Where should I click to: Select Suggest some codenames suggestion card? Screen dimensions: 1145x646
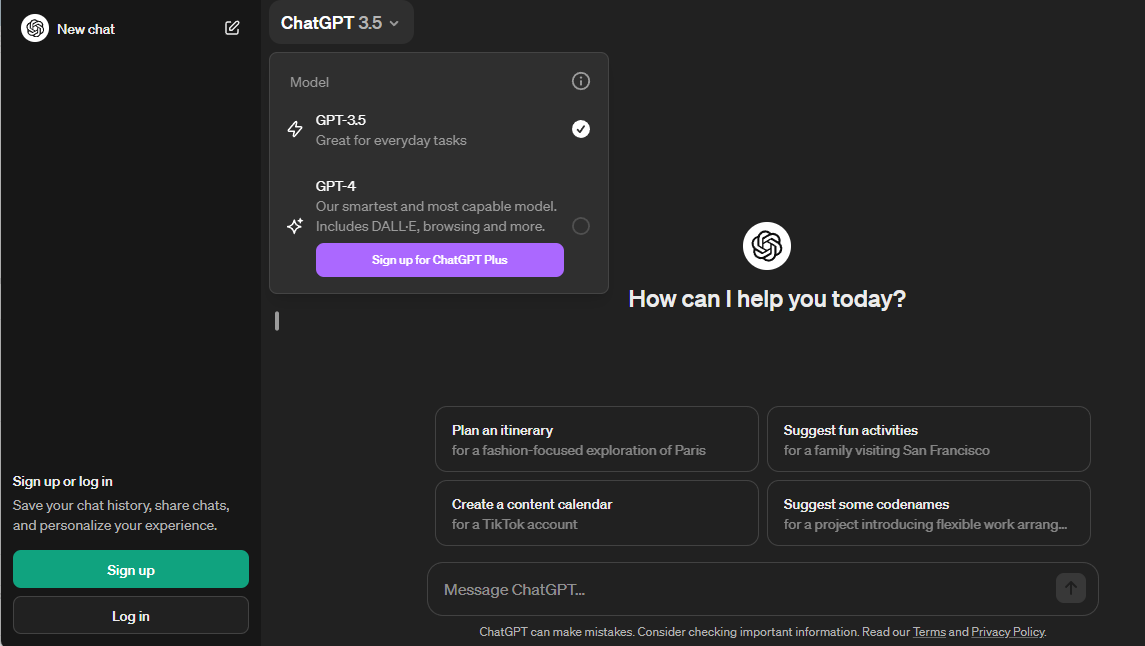click(929, 513)
